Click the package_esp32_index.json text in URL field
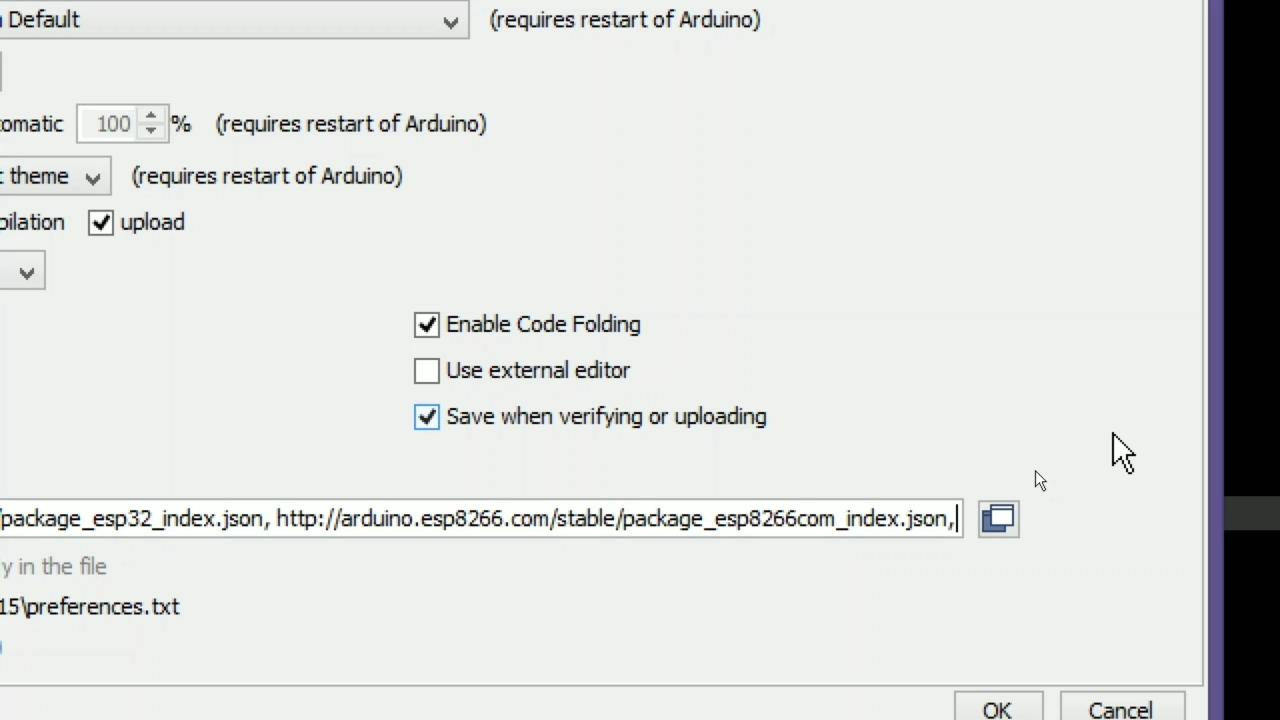Image resolution: width=1280 pixels, height=720 pixels. (x=132, y=518)
